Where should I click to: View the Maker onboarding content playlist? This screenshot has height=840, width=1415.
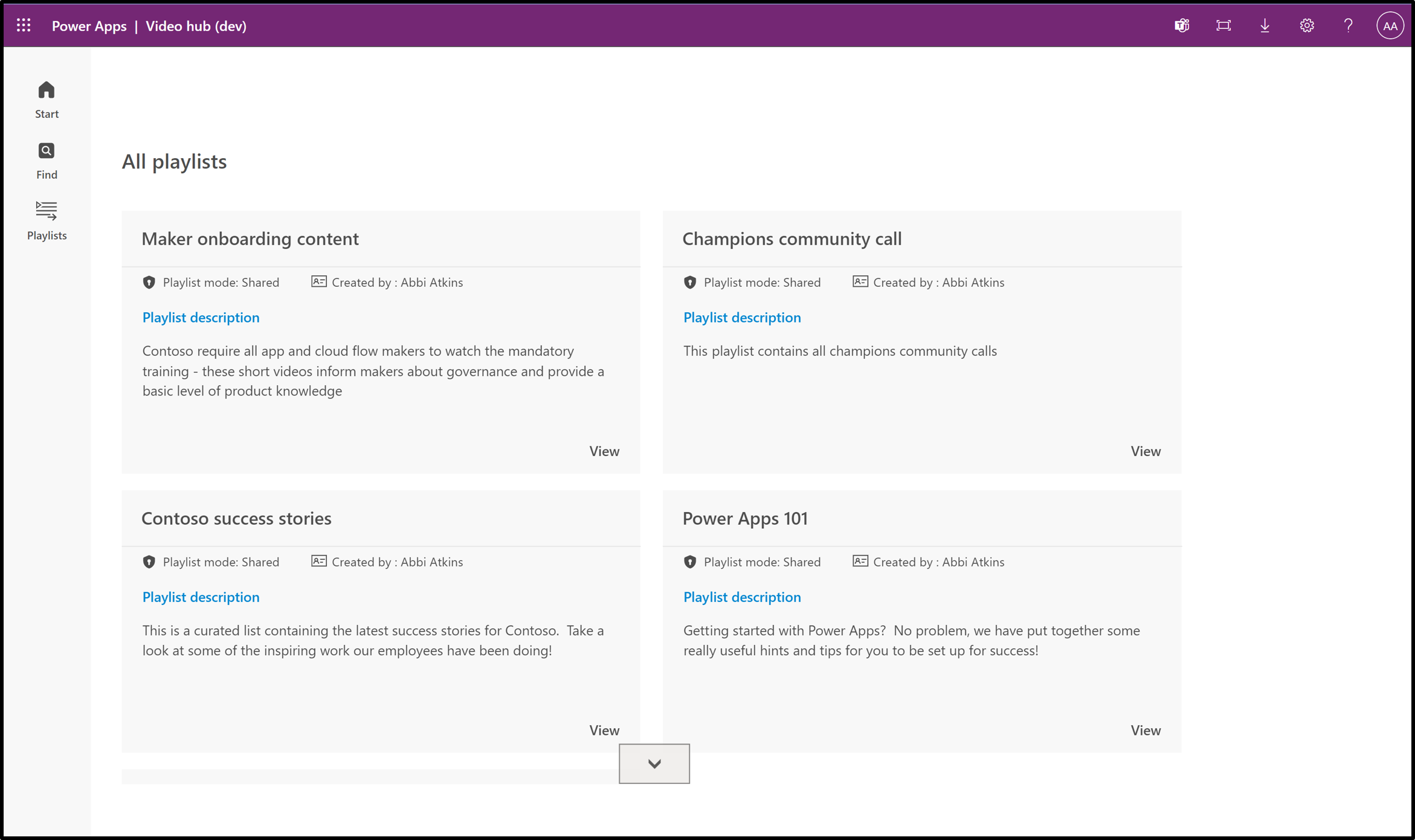click(x=603, y=450)
